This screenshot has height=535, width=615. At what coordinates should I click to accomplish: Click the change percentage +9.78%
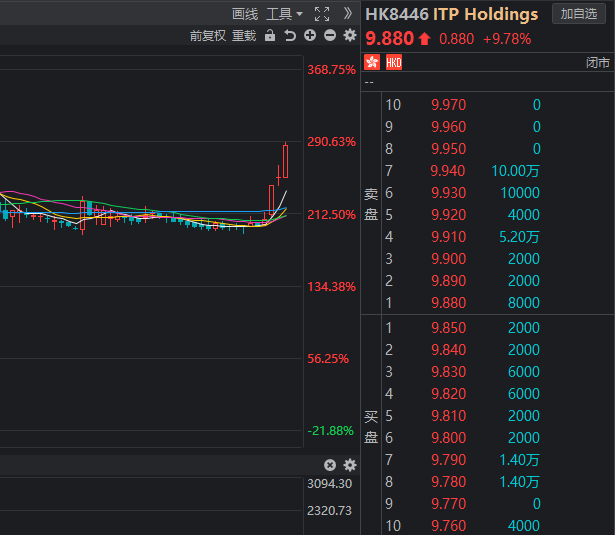point(507,39)
